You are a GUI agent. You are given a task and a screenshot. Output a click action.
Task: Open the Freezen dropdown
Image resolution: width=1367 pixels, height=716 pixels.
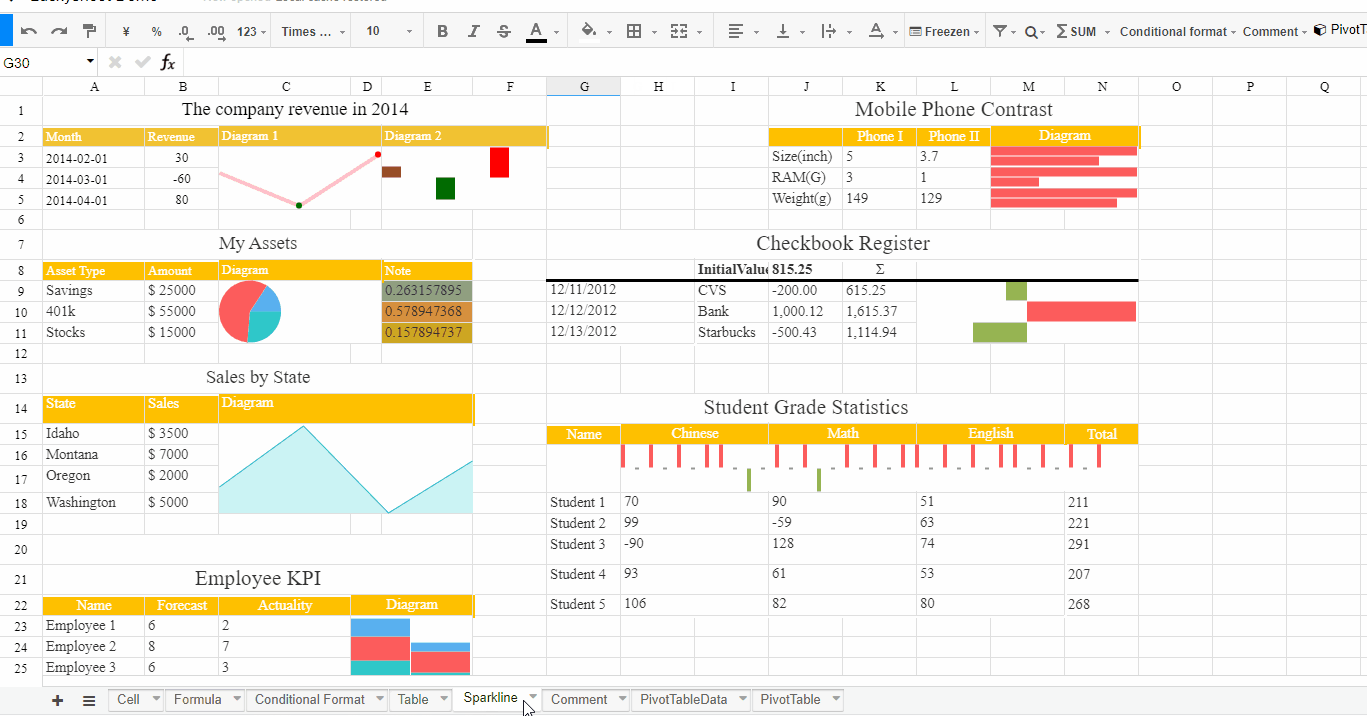tap(945, 32)
